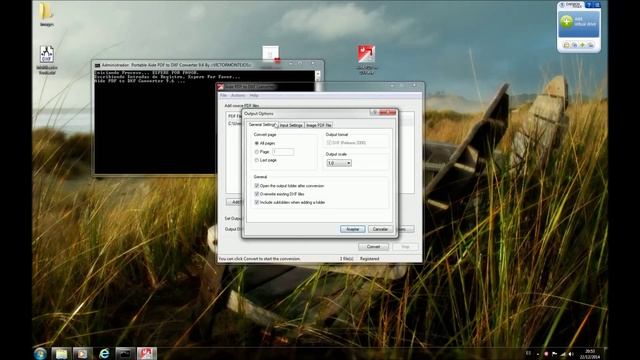Click the Stop button in converter window
This screenshot has width=640, height=360.
click(x=405, y=247)
